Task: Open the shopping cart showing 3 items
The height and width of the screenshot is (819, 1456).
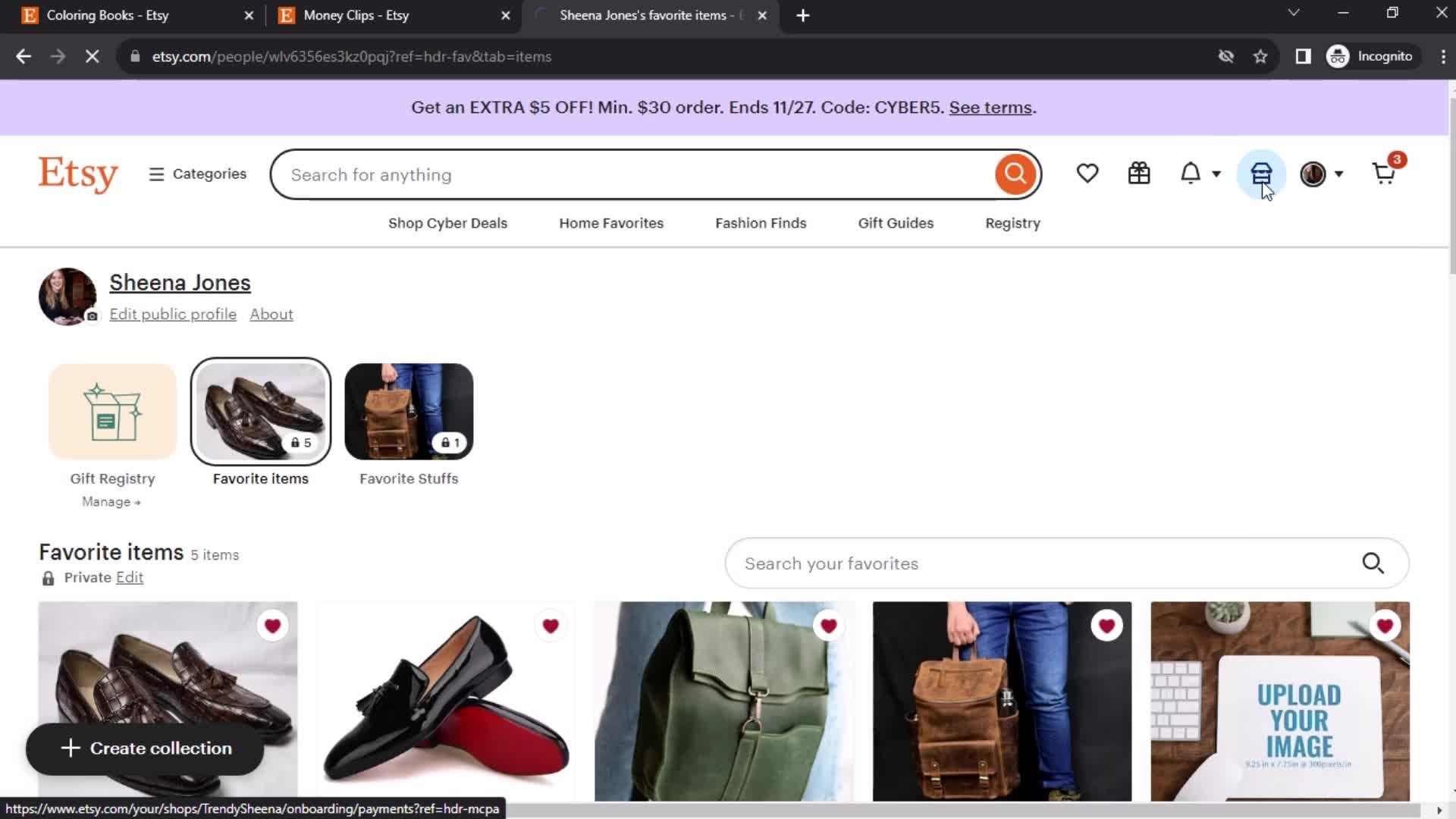Action: coord(1385,173)
